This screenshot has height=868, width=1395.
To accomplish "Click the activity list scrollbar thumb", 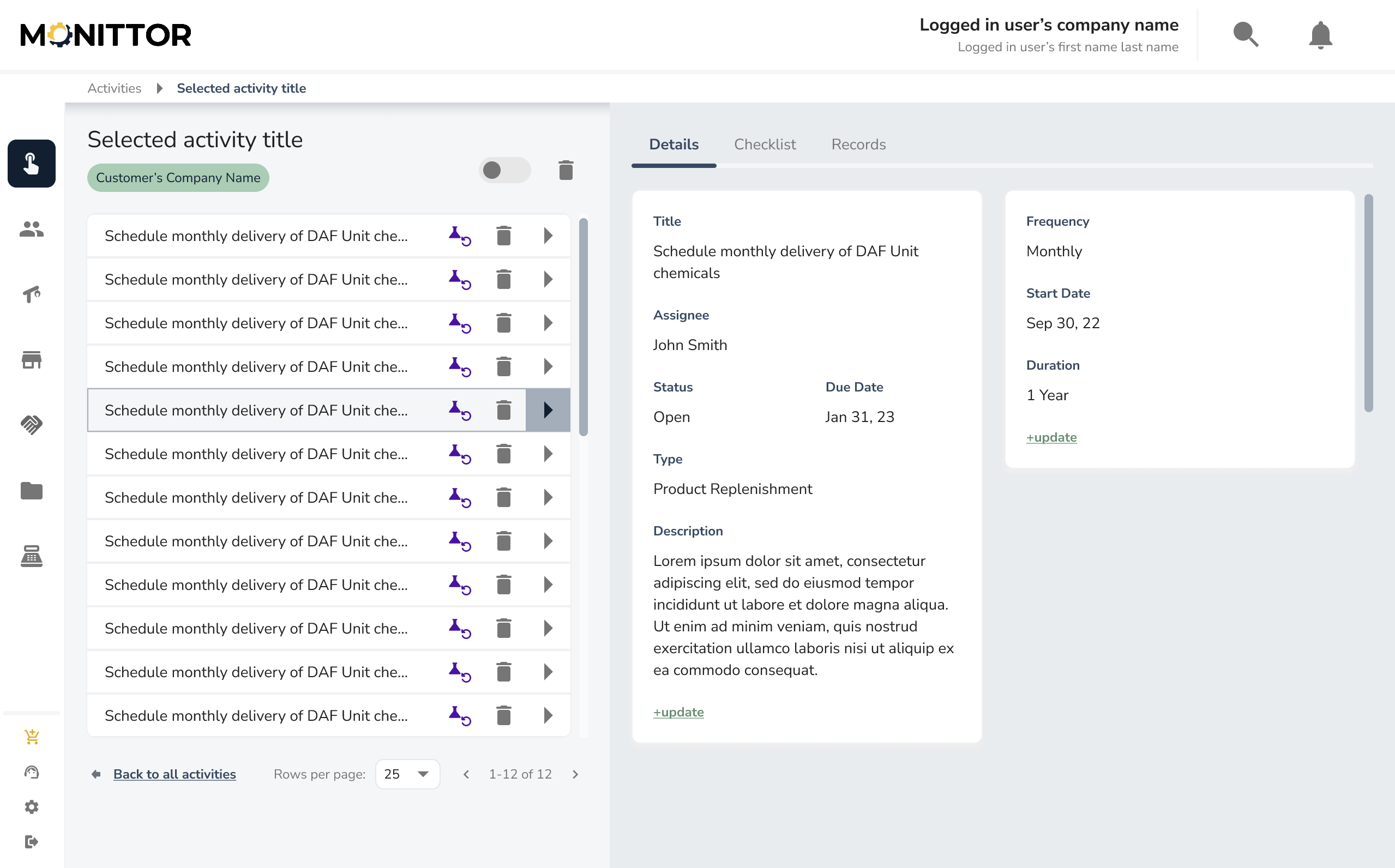I will click(x=584, y=327).
